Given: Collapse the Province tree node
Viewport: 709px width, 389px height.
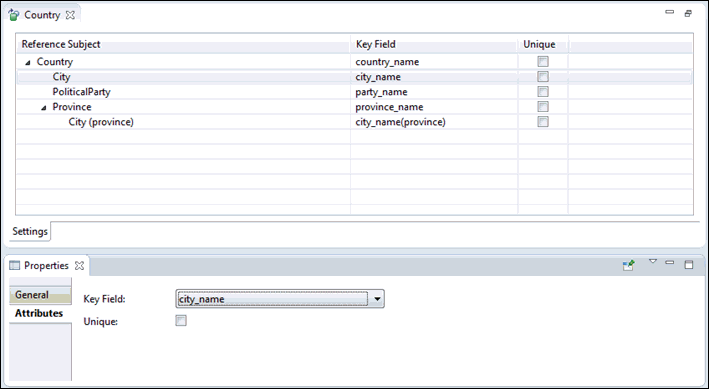Looking at the screenshot, I should pyautogui.click(x=43, y=108).
